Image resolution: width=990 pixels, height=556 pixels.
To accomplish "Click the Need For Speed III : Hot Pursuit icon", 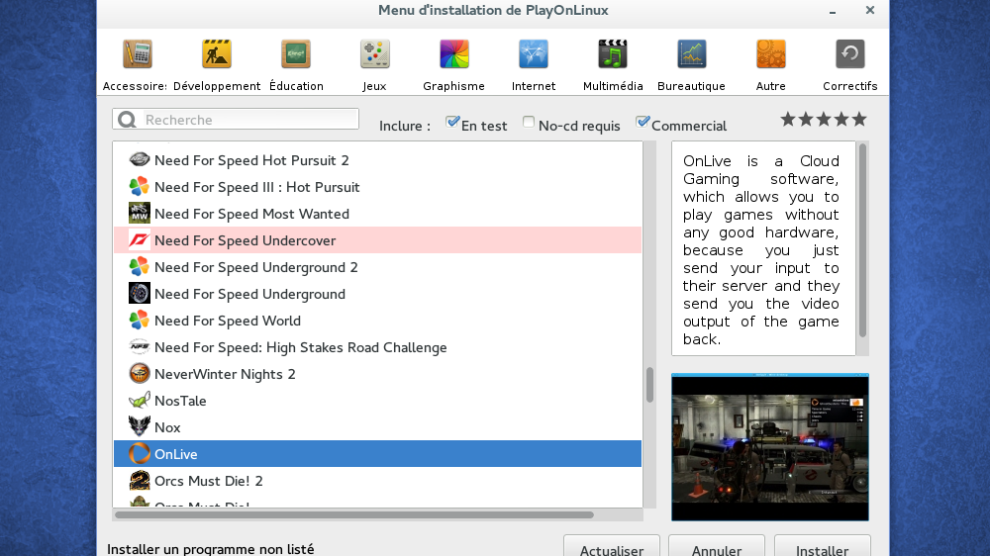I will pyautogui.click(x=139, y=187).
